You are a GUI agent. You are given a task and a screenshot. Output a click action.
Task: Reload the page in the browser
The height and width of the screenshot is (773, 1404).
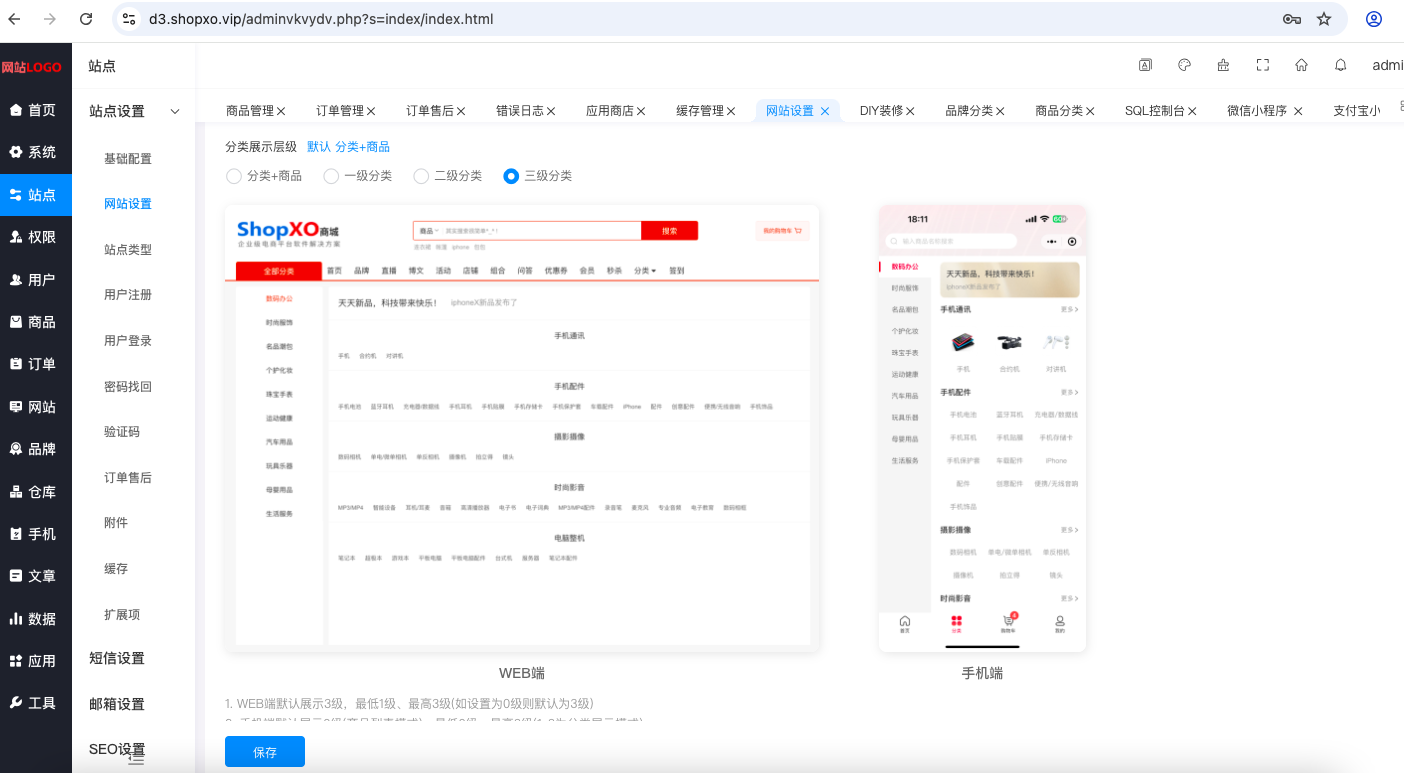[86, 19]
